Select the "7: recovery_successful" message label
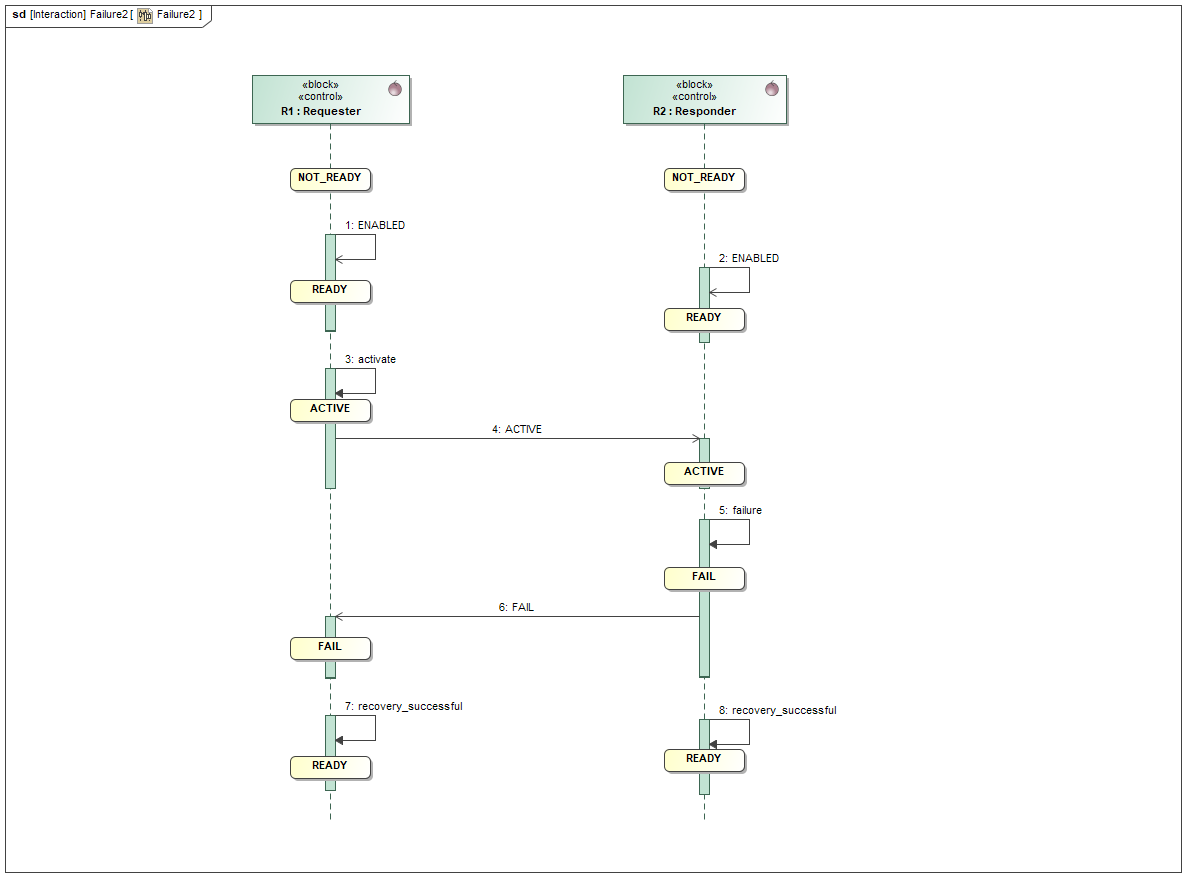 coord(403,707)
